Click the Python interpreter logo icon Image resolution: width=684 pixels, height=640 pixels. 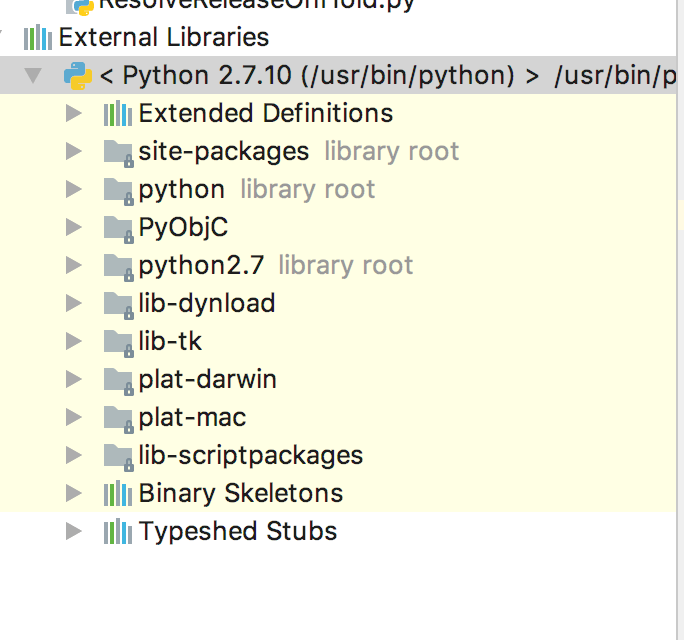(x=77, y=75)
